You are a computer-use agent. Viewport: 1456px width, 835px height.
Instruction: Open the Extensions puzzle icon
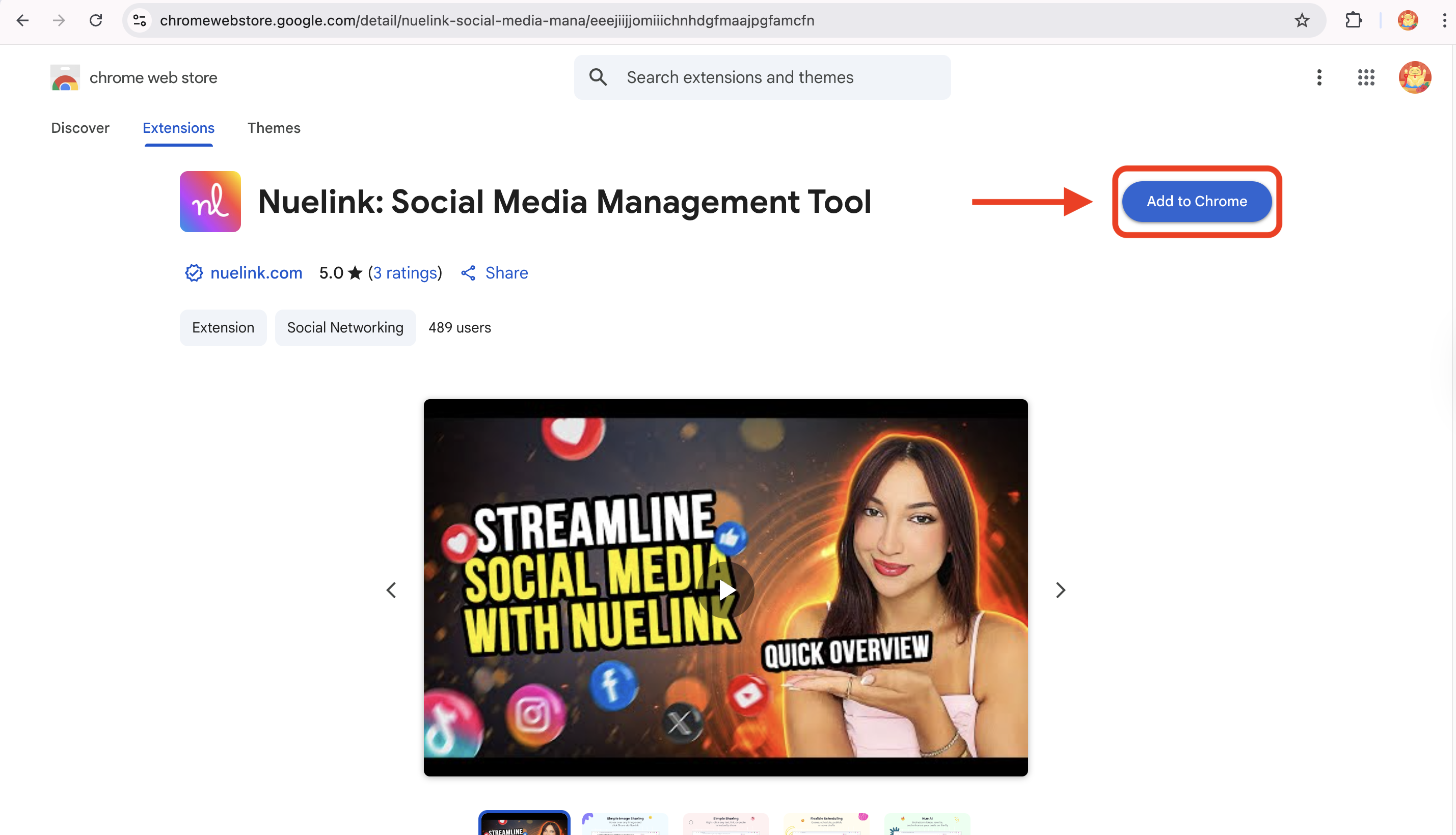click(x=1353, y=21)
